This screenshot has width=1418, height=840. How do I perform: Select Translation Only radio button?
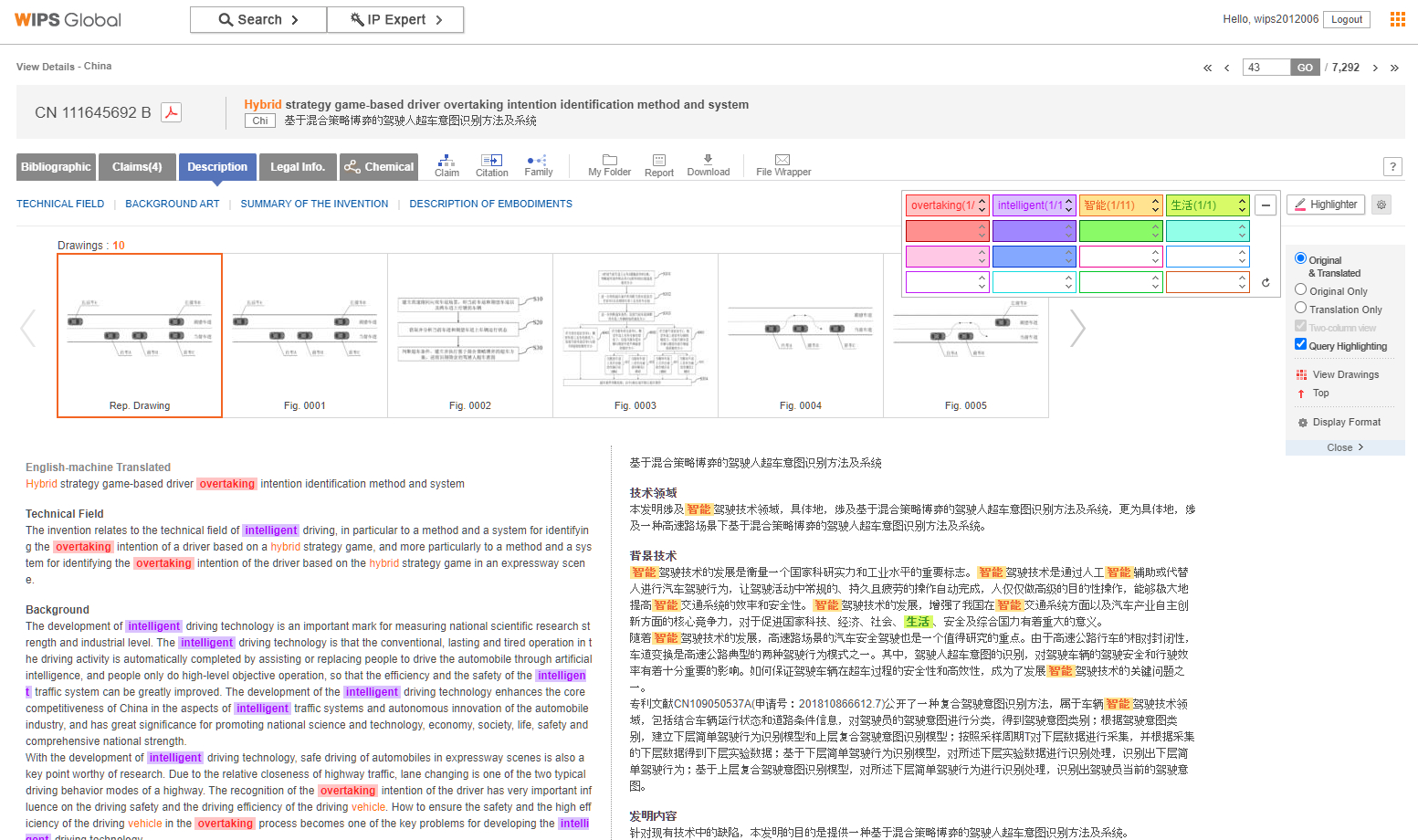coord(1300,308)
